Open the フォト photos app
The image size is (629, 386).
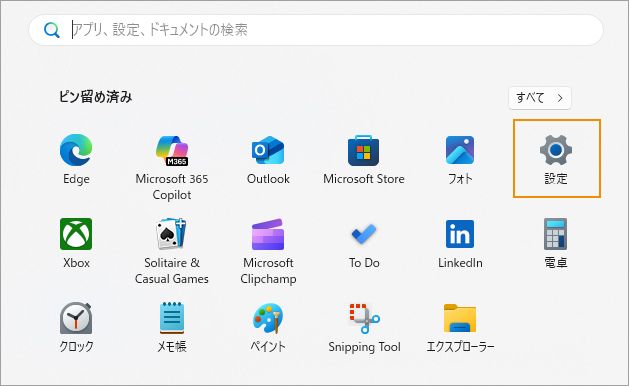[x=460, y=159]
